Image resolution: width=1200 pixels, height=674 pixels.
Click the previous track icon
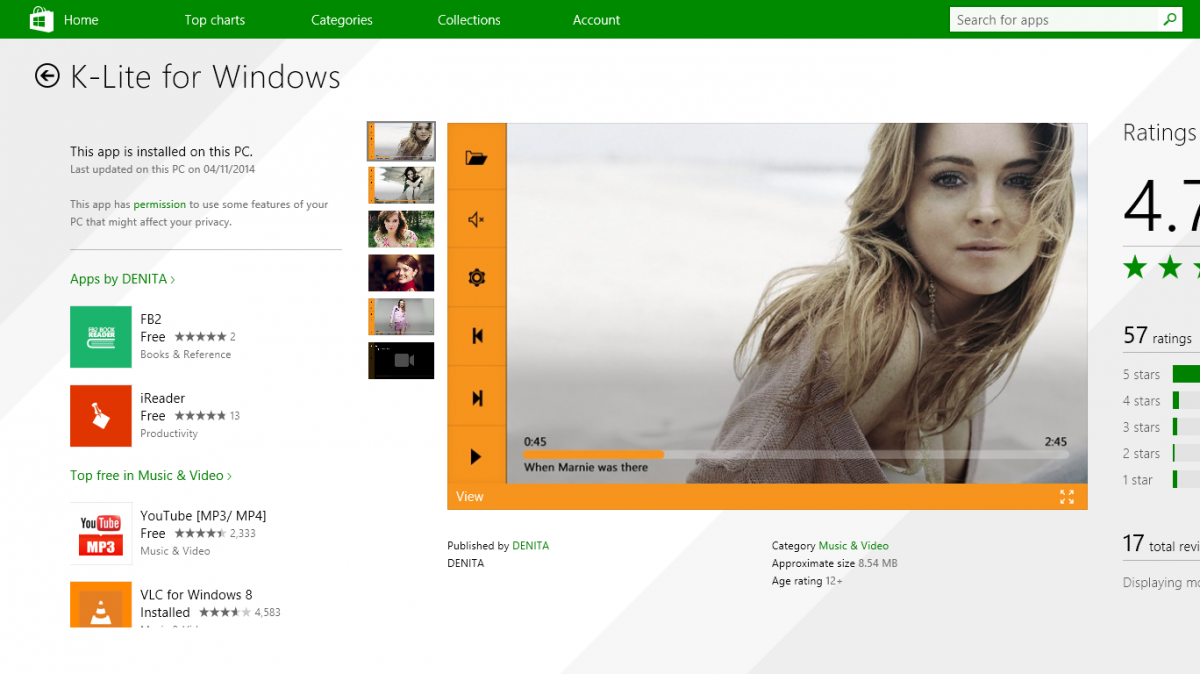click(477, 336)
